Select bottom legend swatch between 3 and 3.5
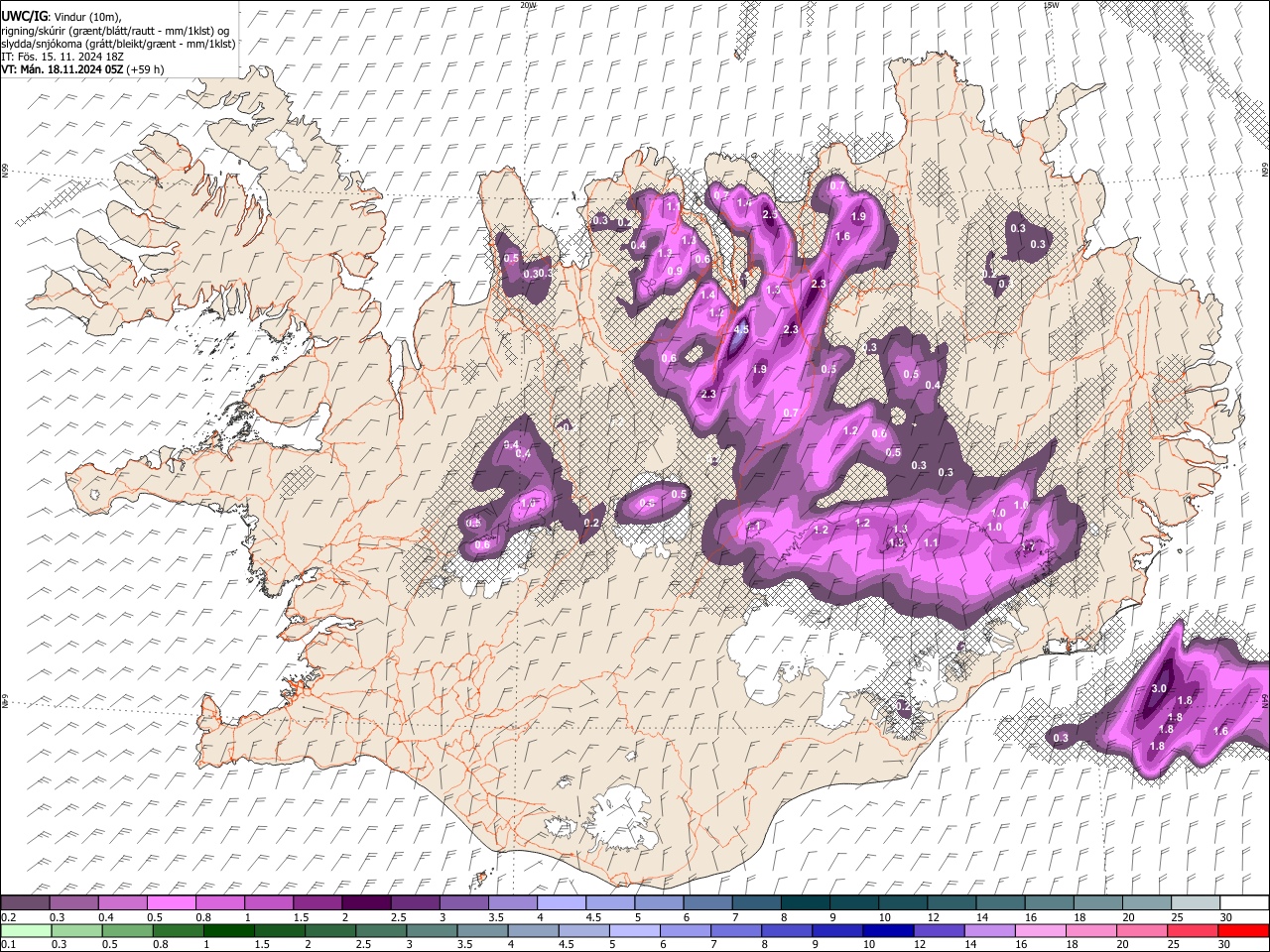Screen dimensions: 1270x952 pyautogui.click(x=432, y=931)
